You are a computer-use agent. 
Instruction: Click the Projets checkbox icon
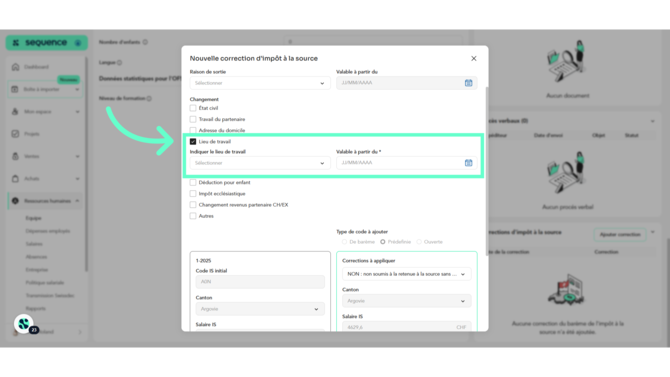point(15,134)
